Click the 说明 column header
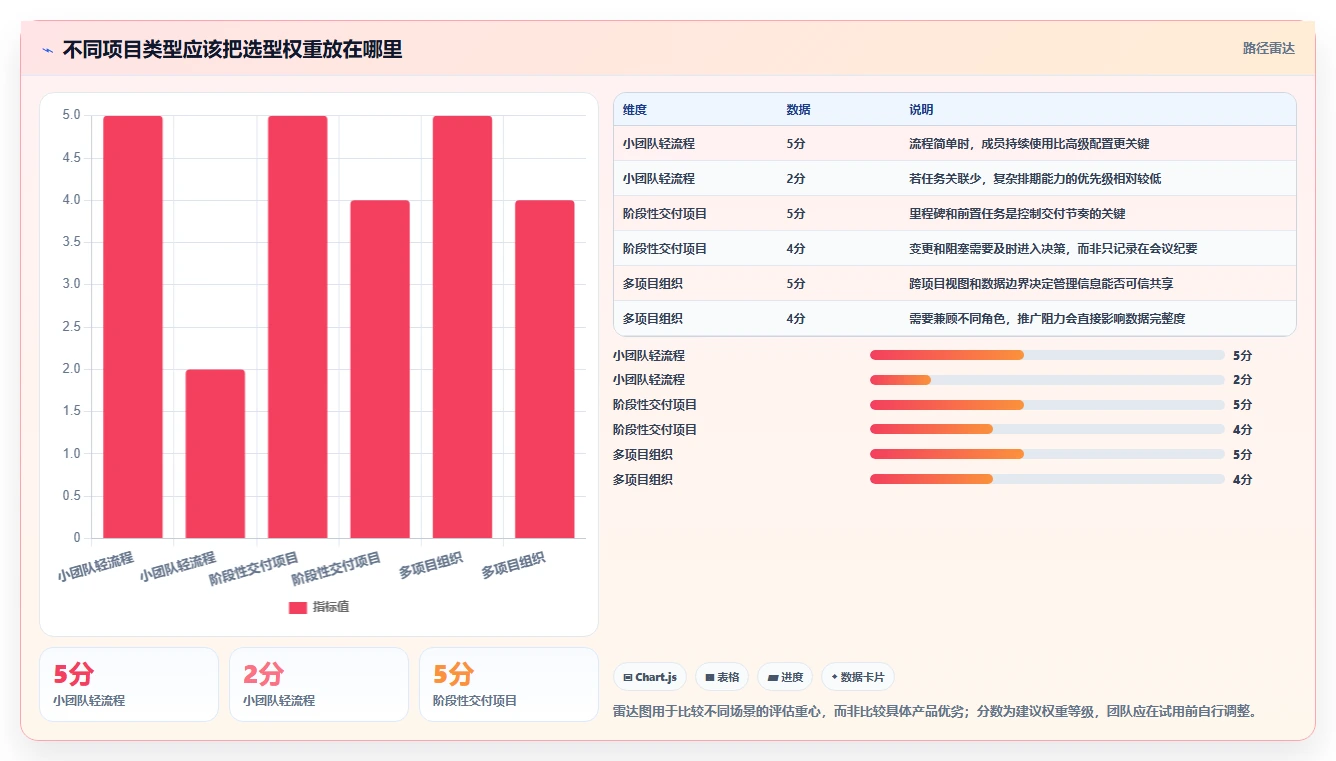Screen dimensions: 1336x761 (x=921, y=110)
